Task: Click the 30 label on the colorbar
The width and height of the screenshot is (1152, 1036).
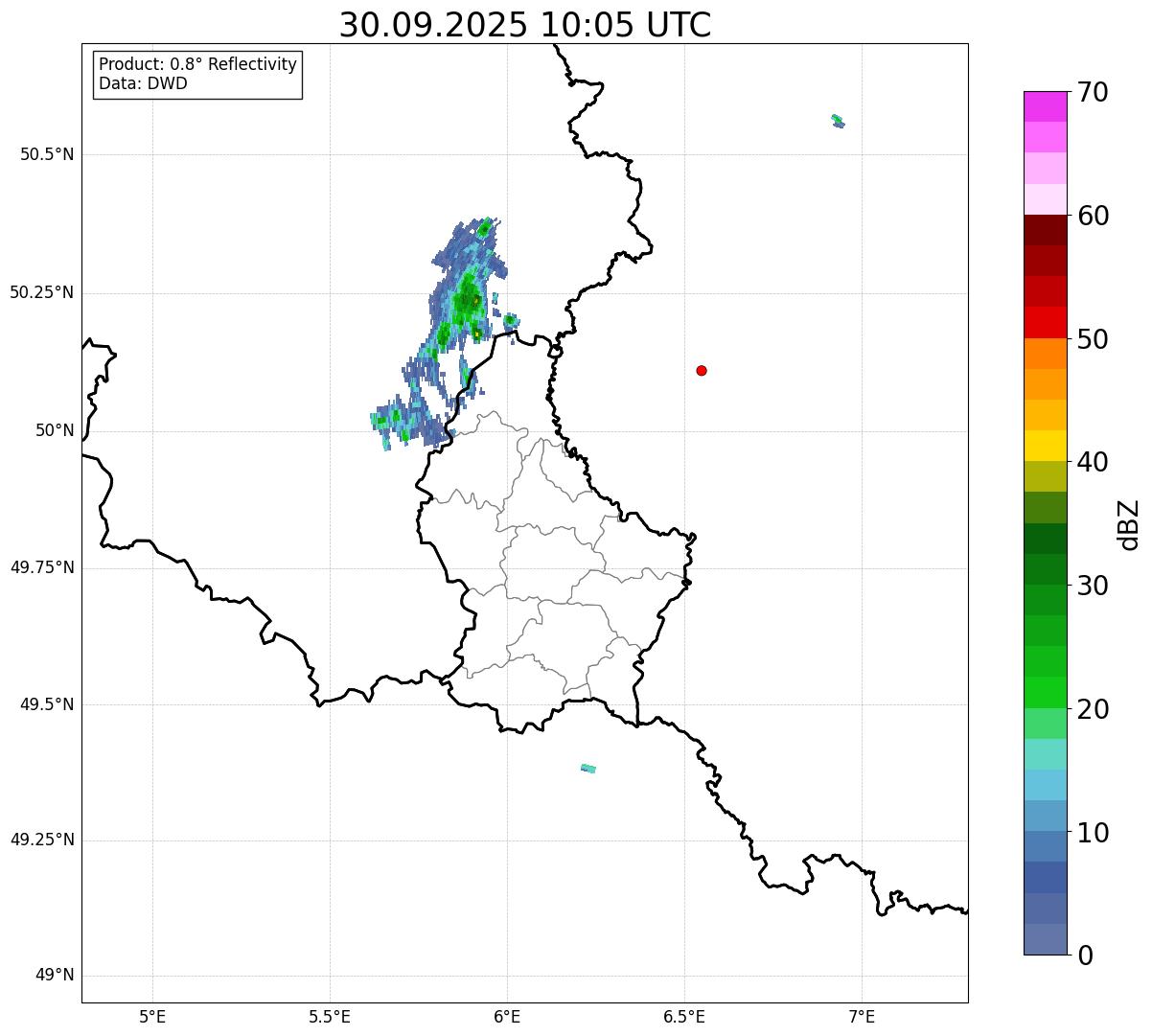Action: (1093, 586)
